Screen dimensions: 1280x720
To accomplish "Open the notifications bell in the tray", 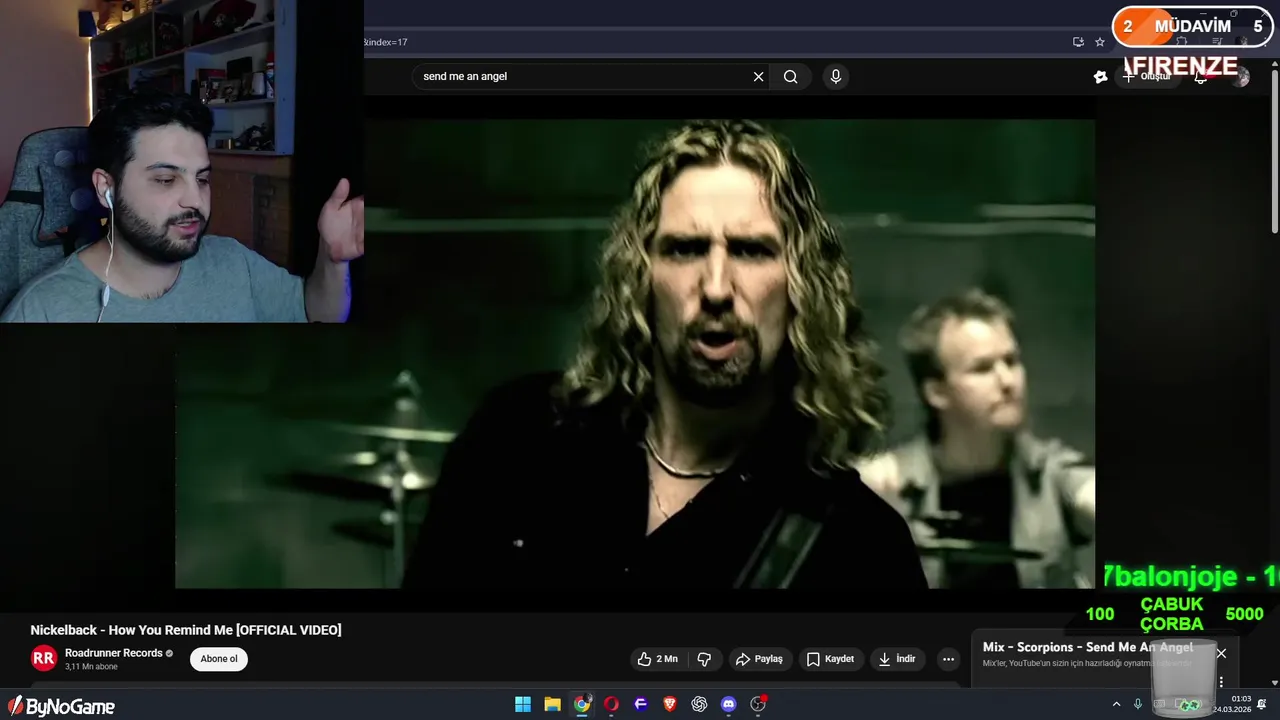I will pos(1262,704).
